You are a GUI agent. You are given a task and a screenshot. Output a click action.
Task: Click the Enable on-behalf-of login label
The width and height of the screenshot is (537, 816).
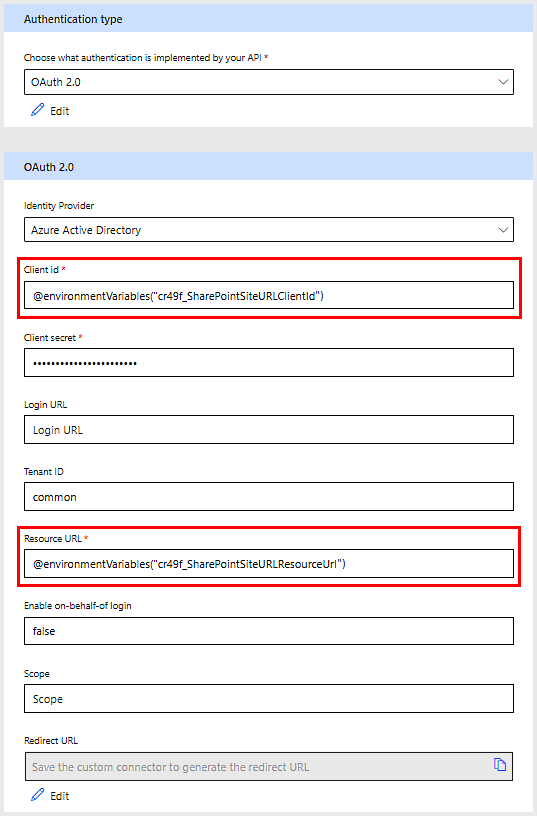[x=78, y=606]
